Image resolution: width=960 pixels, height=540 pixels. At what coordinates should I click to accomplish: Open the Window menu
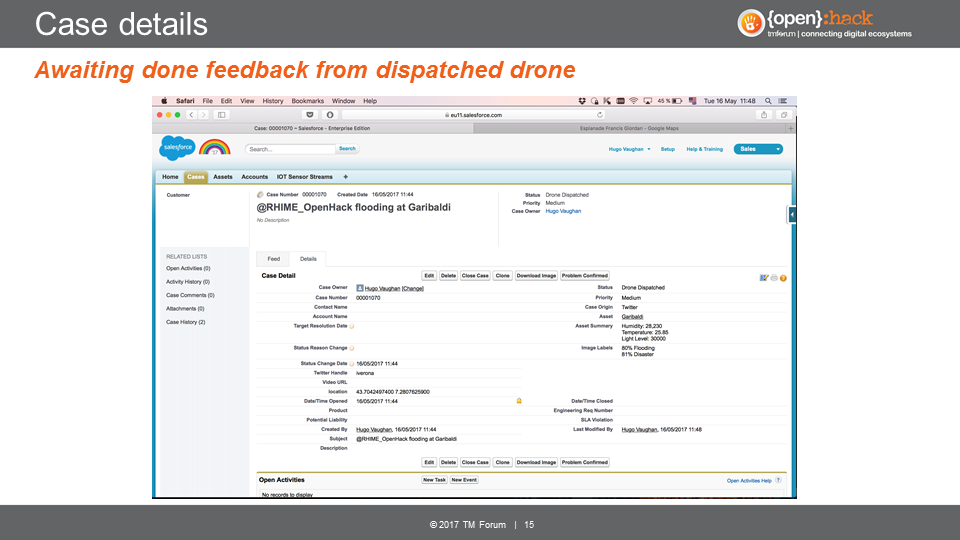coord(343,101)
